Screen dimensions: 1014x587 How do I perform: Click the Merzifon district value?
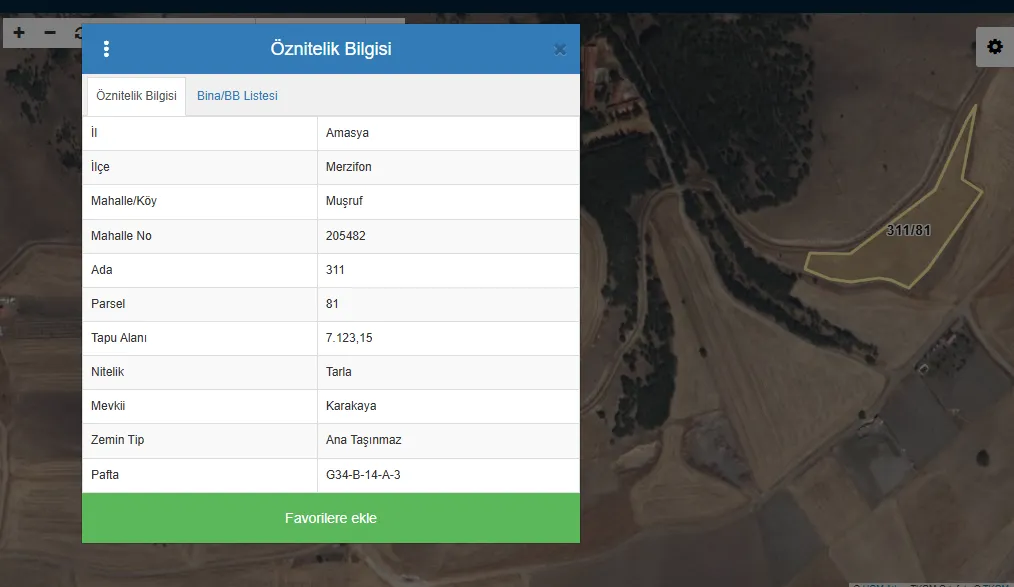coord(348,167)
